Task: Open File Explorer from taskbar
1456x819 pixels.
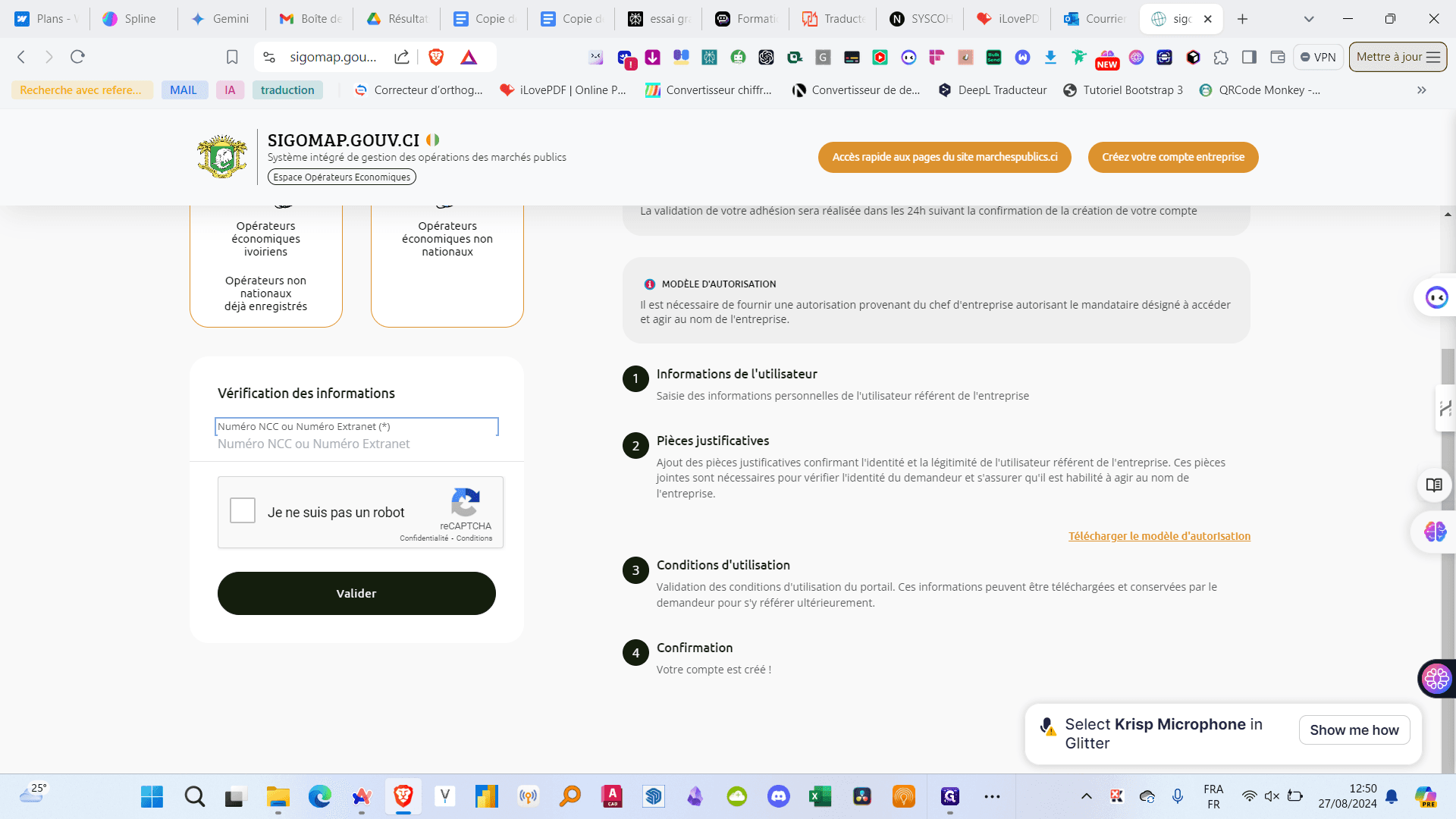Action: (x=278, y=796)
